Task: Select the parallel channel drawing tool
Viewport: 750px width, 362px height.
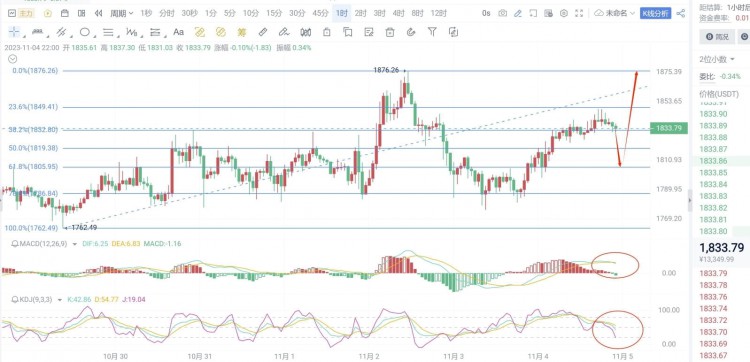Action: [x=61, y=32]
